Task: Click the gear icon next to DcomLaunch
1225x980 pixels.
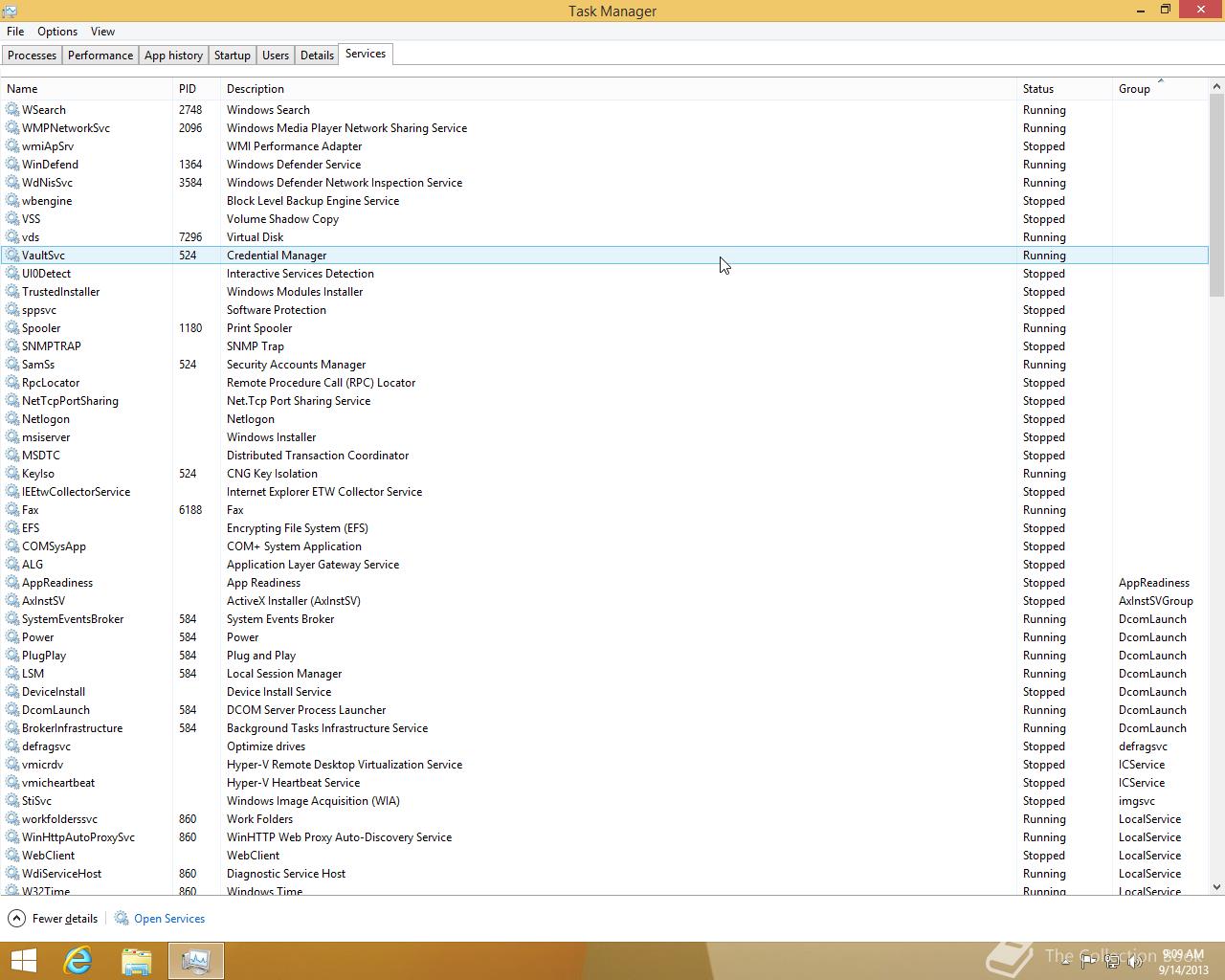Action: 12,710
